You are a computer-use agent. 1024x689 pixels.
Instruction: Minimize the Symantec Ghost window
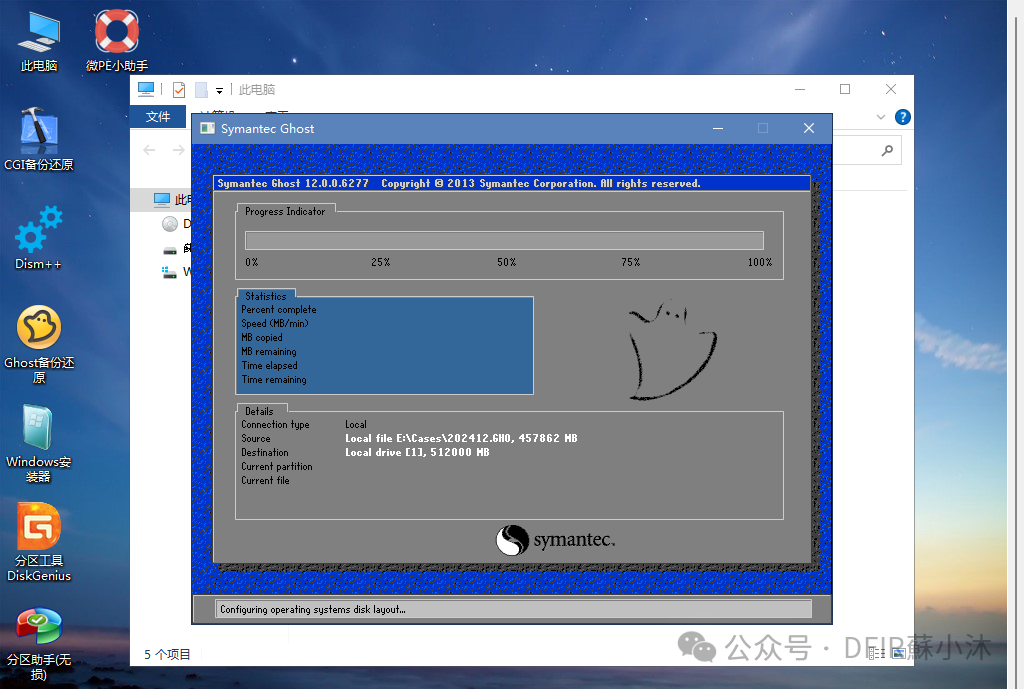(x=718, y=128)
